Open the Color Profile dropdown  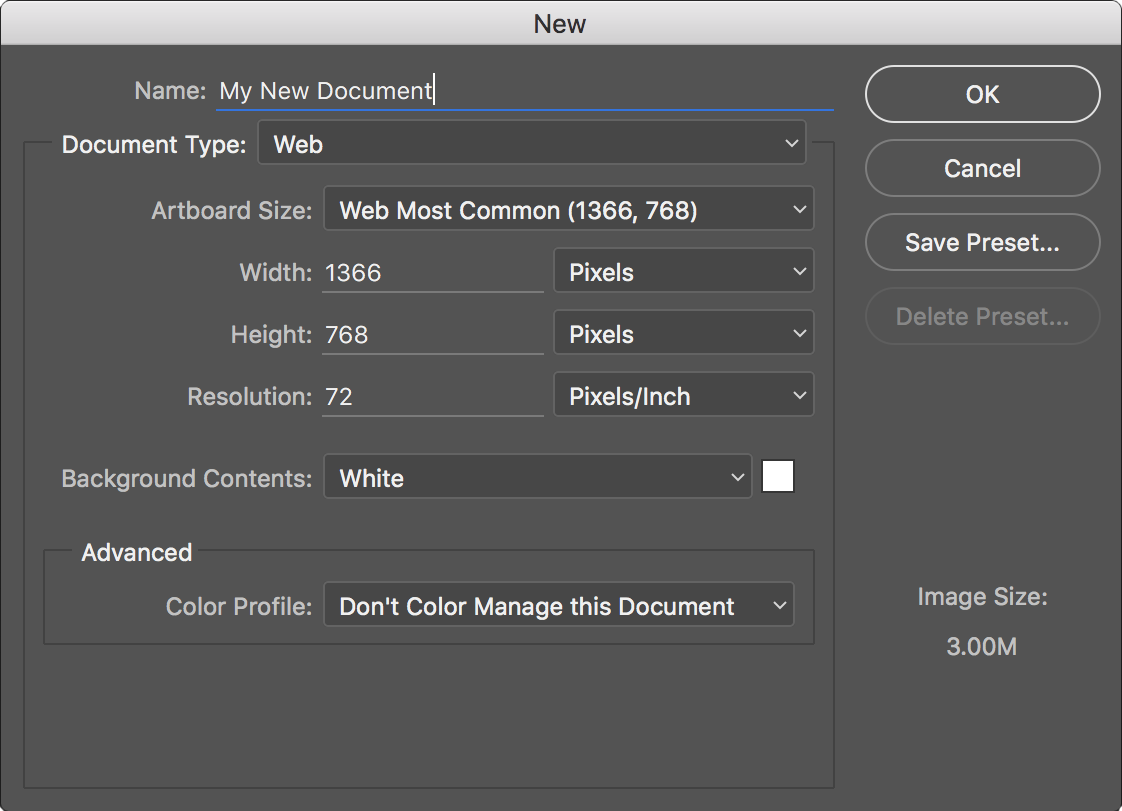tap(558, 605)
